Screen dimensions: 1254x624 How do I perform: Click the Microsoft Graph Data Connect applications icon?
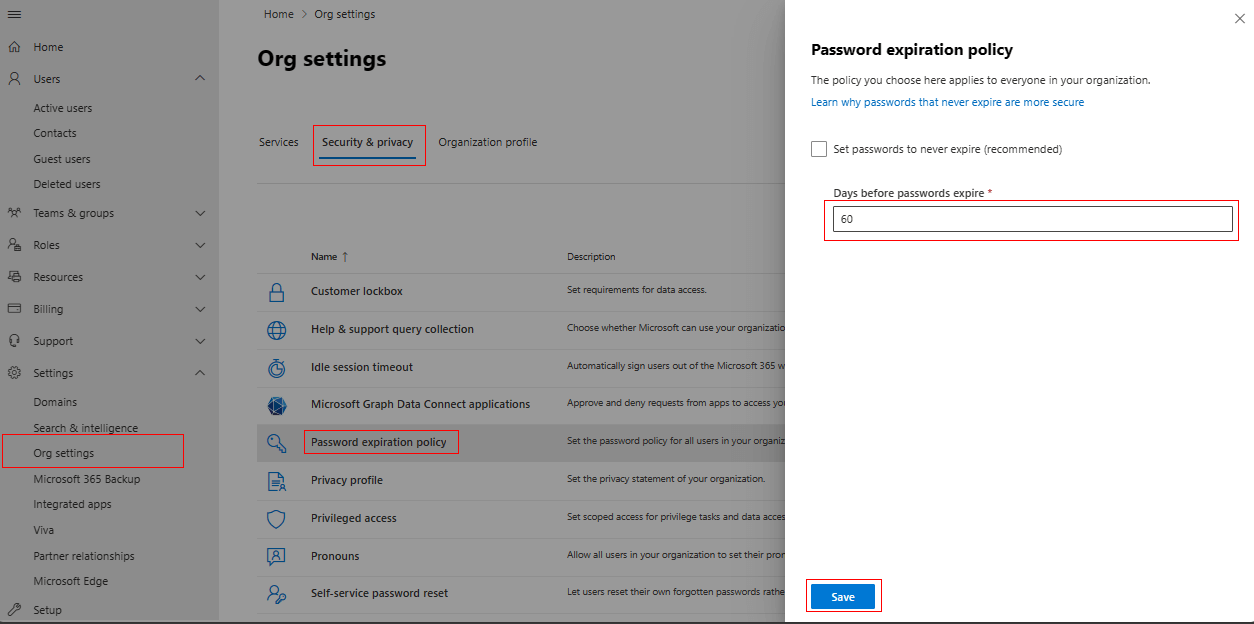pyautogui.click(x=276, y=405)
